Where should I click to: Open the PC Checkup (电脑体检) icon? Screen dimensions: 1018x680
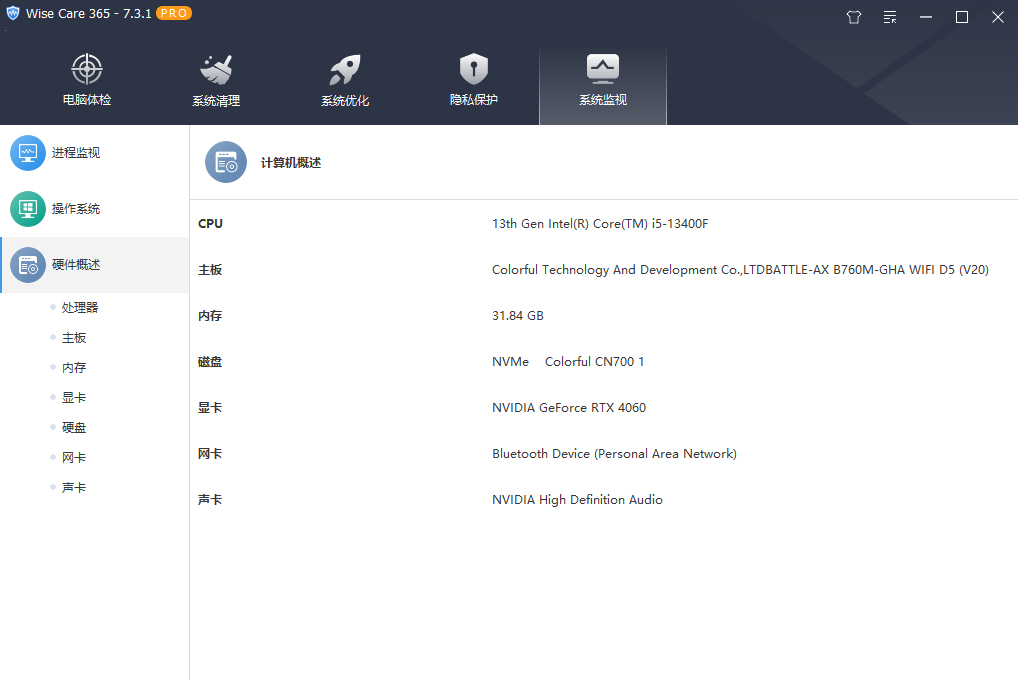[86, 69]
